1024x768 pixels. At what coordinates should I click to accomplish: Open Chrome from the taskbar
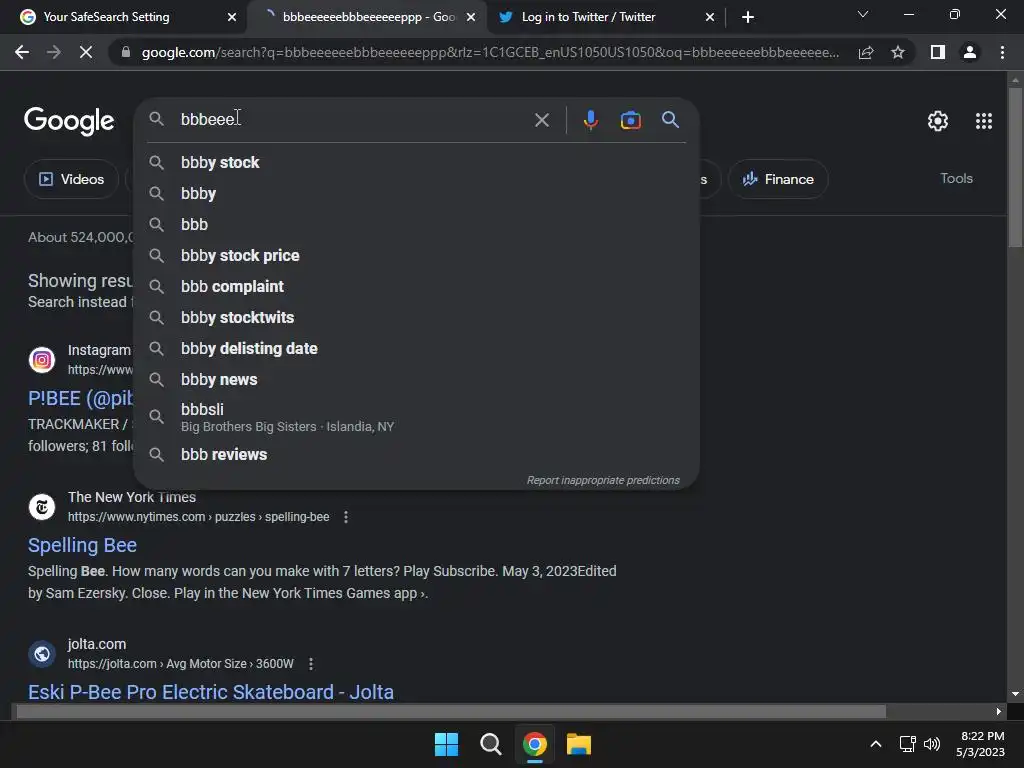tap(534, 744)
